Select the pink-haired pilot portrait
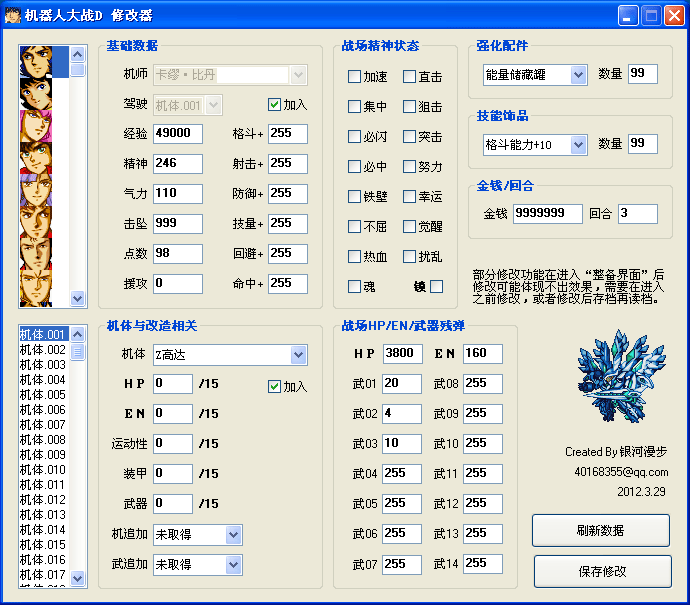 click(36, 125)
